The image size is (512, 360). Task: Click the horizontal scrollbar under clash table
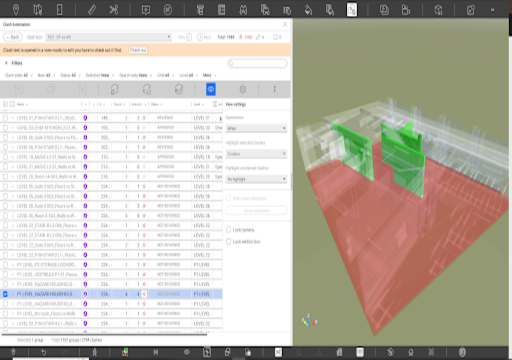pos(105,334)
